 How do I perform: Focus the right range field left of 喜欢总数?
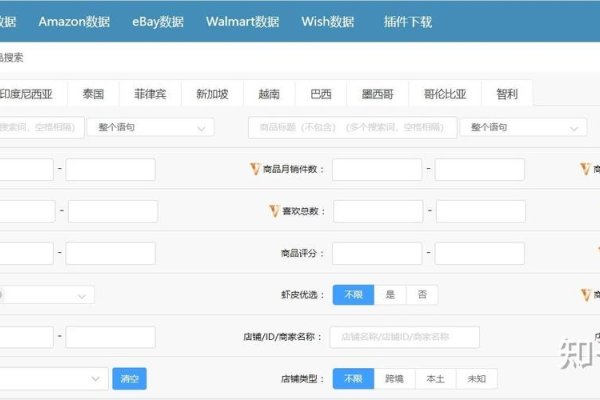point(113,211)
